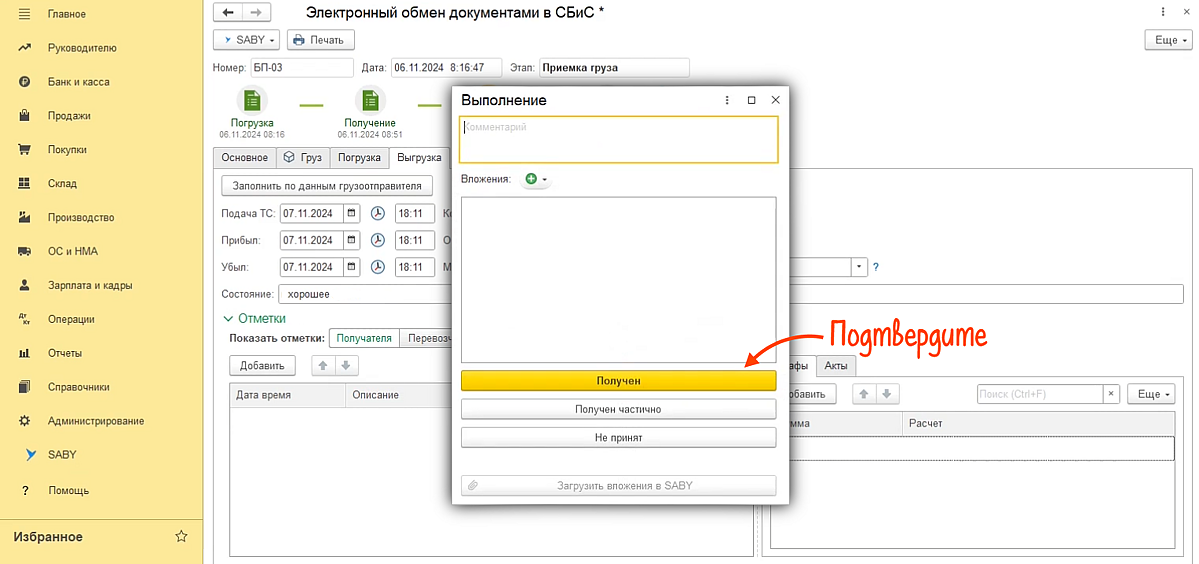Click the Комментарий text field
Image resolution: width=1199 pixels, height=564 pixels.
click(618, 140)
